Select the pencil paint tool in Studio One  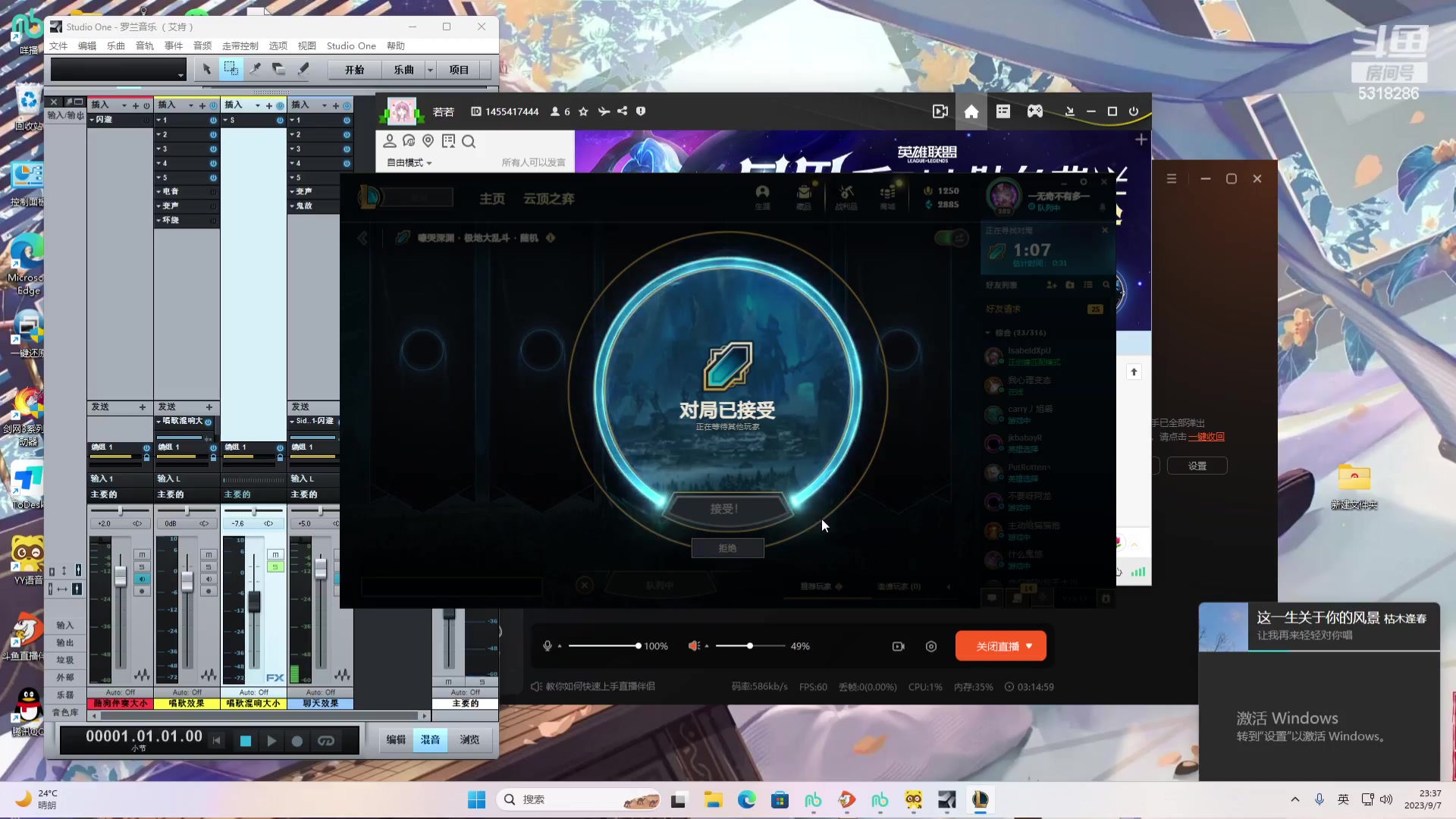303,69
